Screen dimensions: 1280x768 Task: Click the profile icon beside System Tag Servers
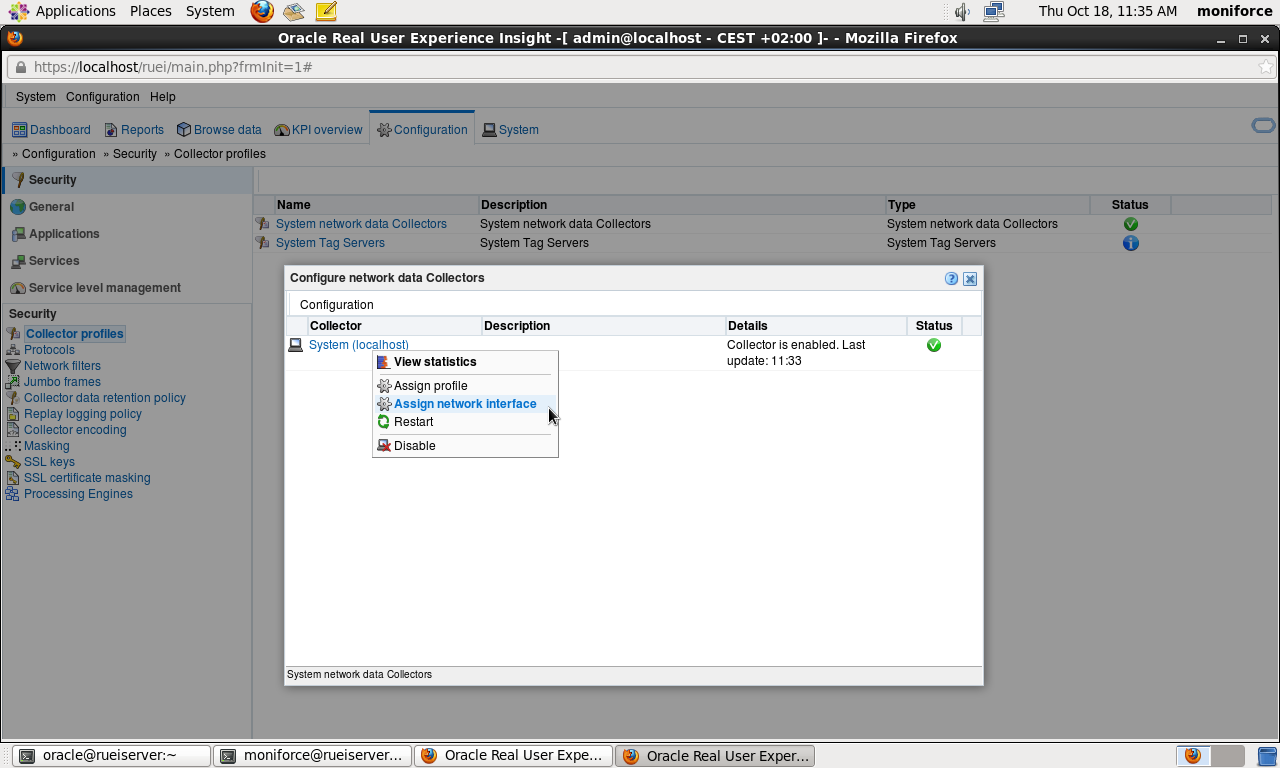pyautogui.click(x=263, y=243)
